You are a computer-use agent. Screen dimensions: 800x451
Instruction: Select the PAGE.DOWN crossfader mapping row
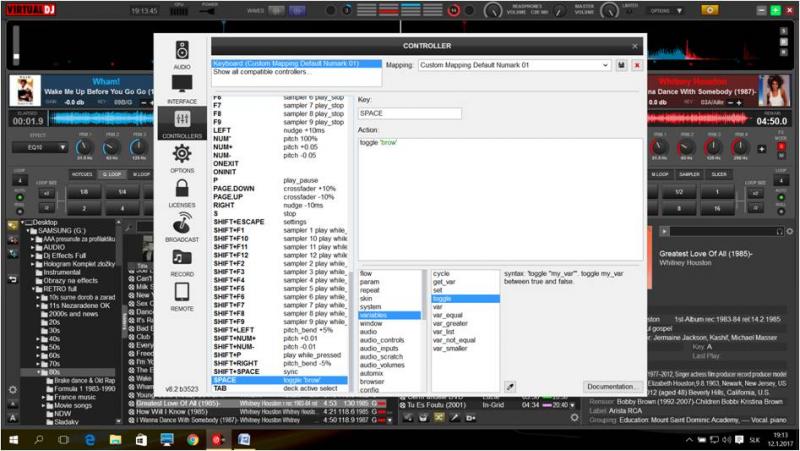point(280,189)
